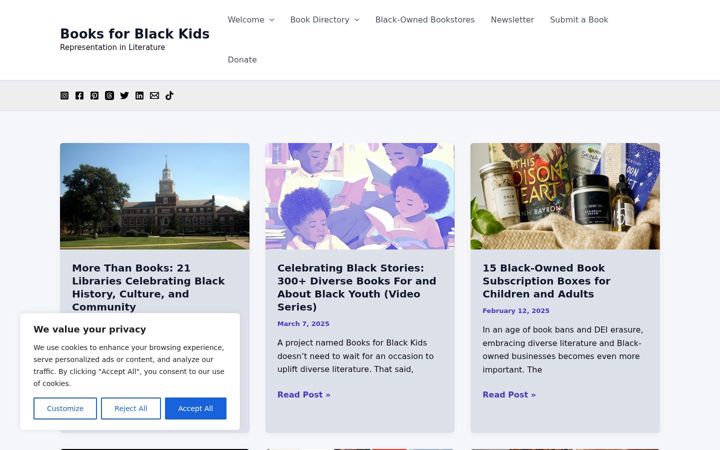Click the email envelope icon
The width and height of the screenshot is (720, 450).
tap(154, 96)
